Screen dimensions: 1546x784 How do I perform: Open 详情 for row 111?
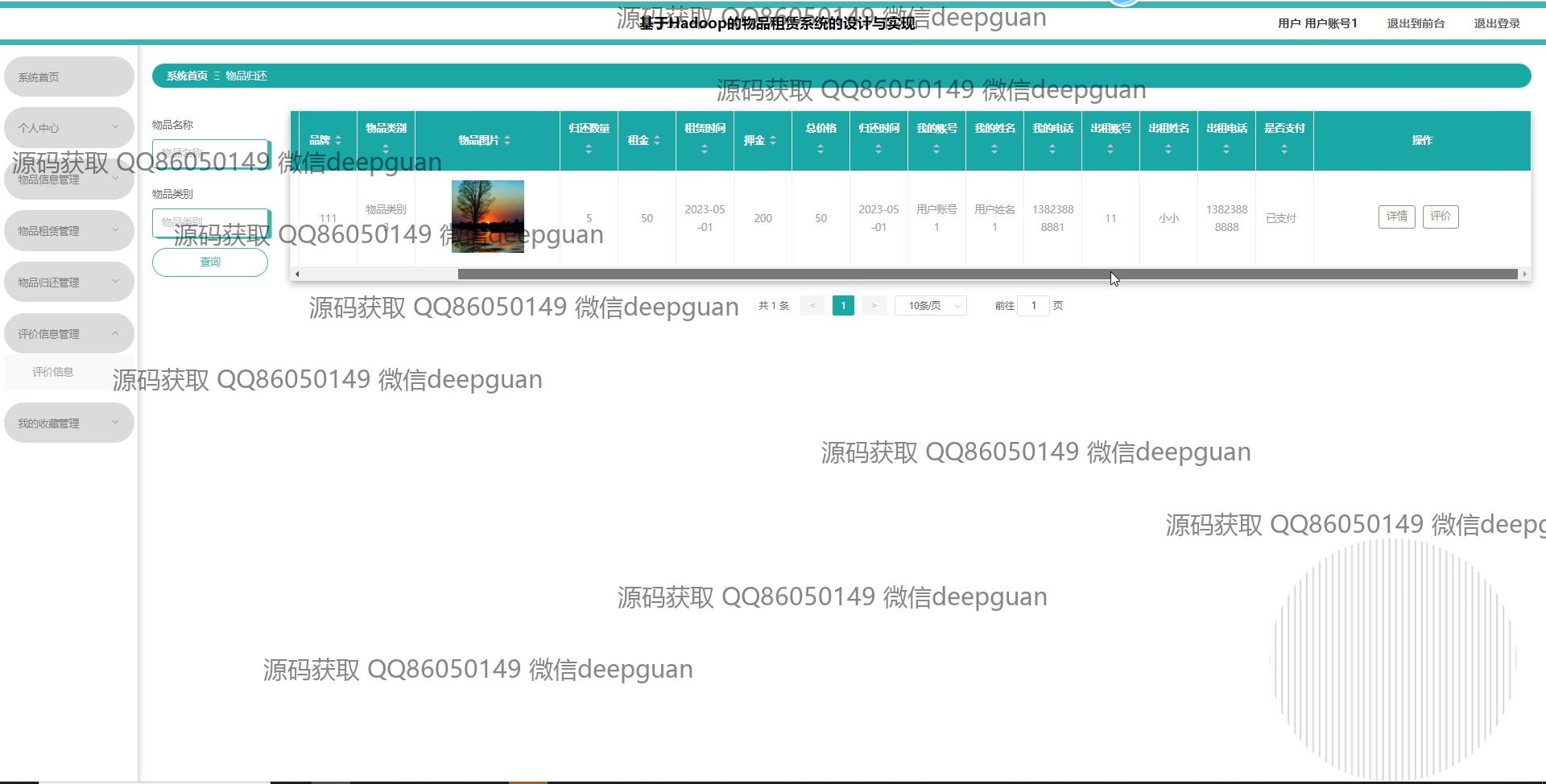pos(1396,217)
